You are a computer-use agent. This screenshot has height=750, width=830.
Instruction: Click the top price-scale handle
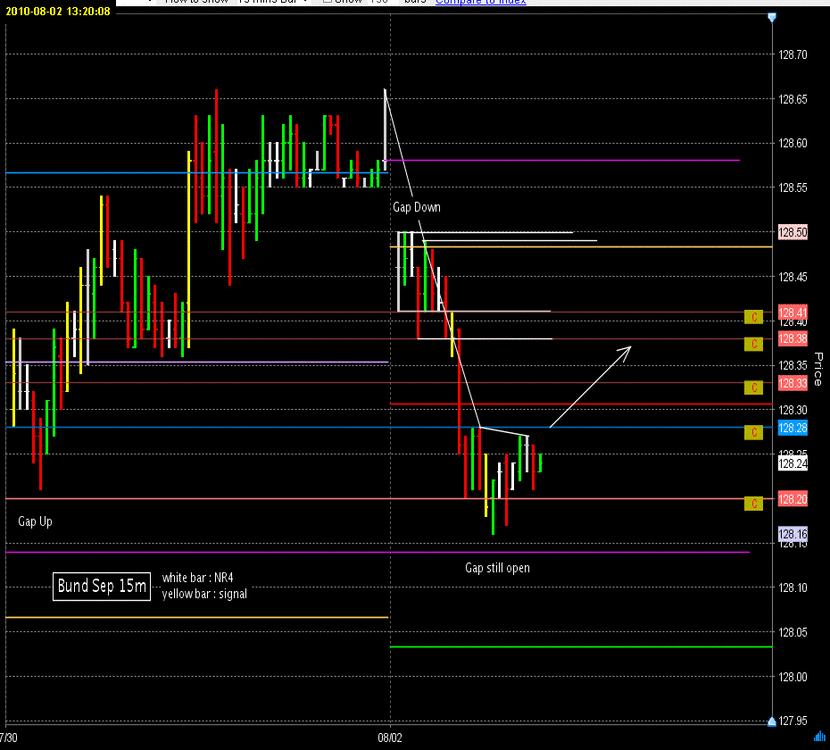click(772, 17)
